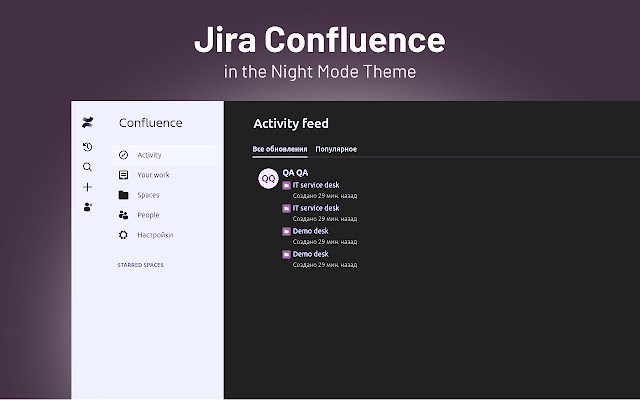Click the invite people icon in the left rail
The image size is (640, 400).
88,207
